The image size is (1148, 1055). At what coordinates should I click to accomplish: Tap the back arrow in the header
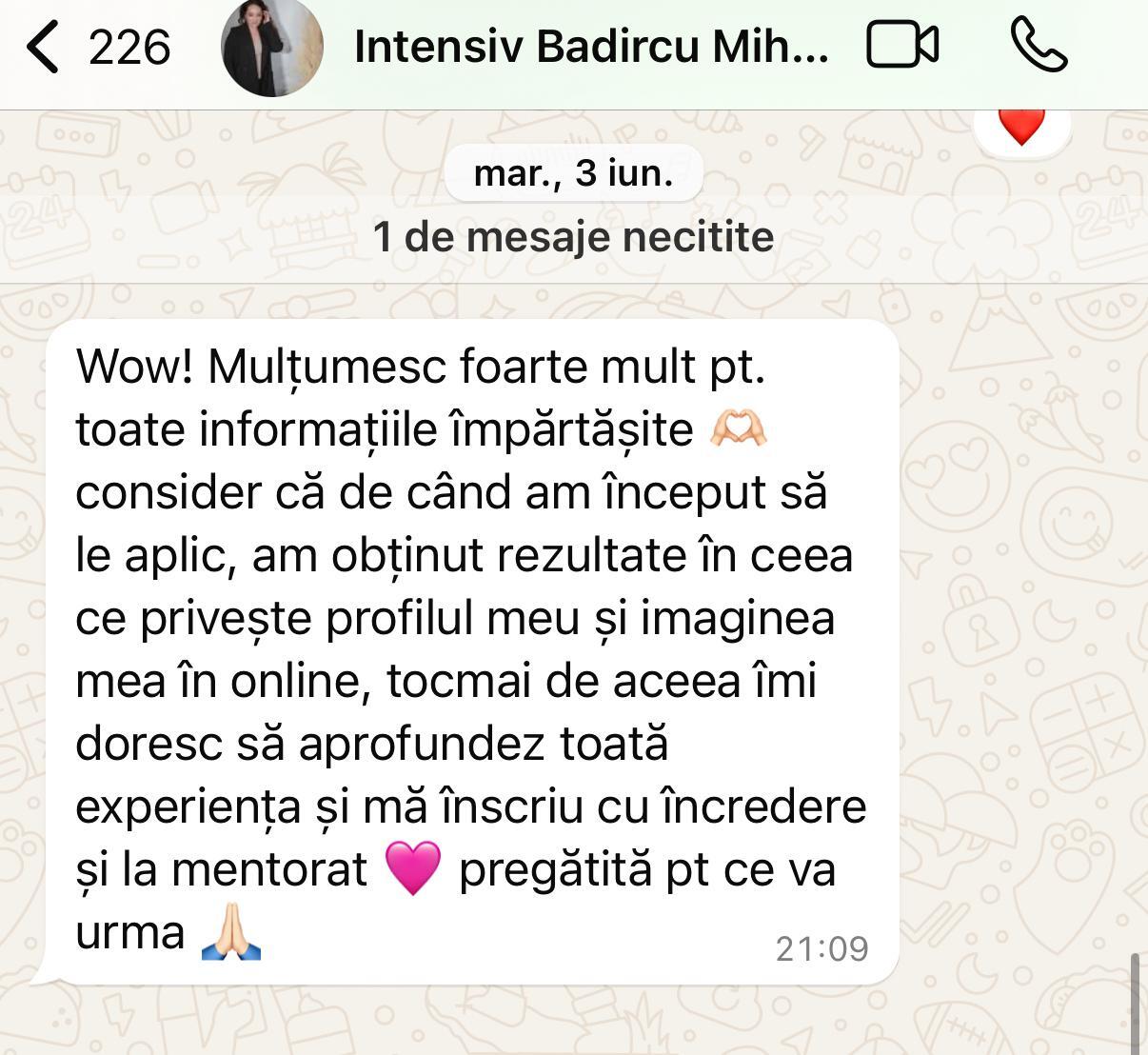[44, 48]
